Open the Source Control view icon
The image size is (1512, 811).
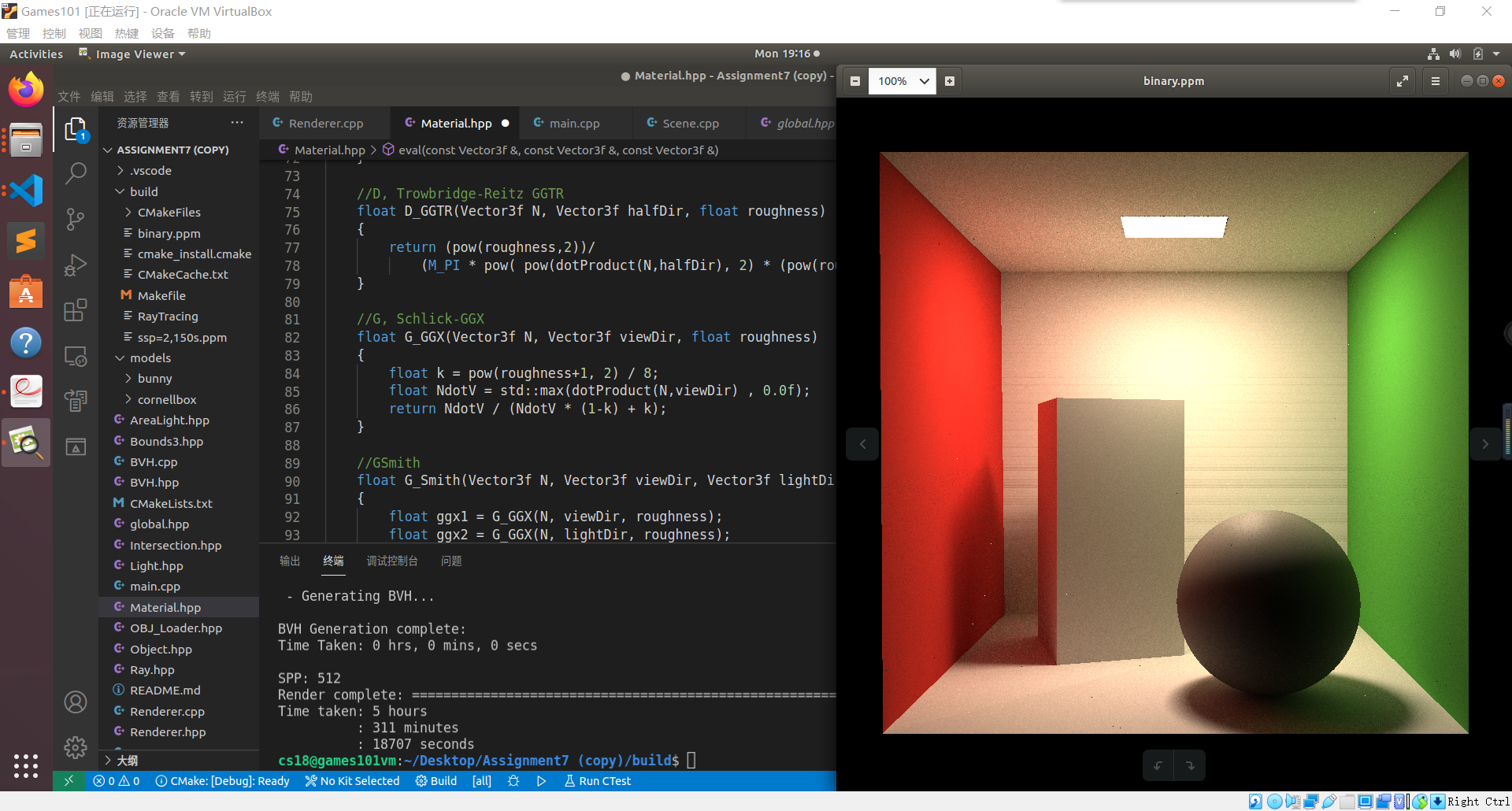76,219
